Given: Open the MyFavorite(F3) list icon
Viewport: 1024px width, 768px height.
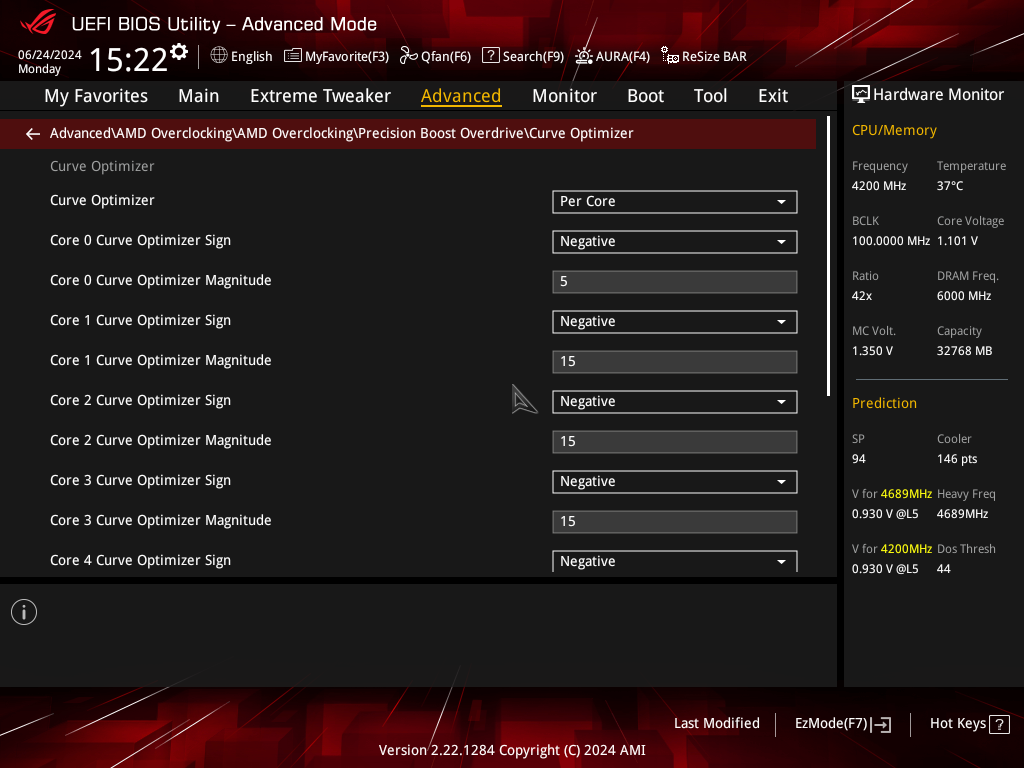Looking at the screenshot, I should pyautogui.click(x=293, y=56).
